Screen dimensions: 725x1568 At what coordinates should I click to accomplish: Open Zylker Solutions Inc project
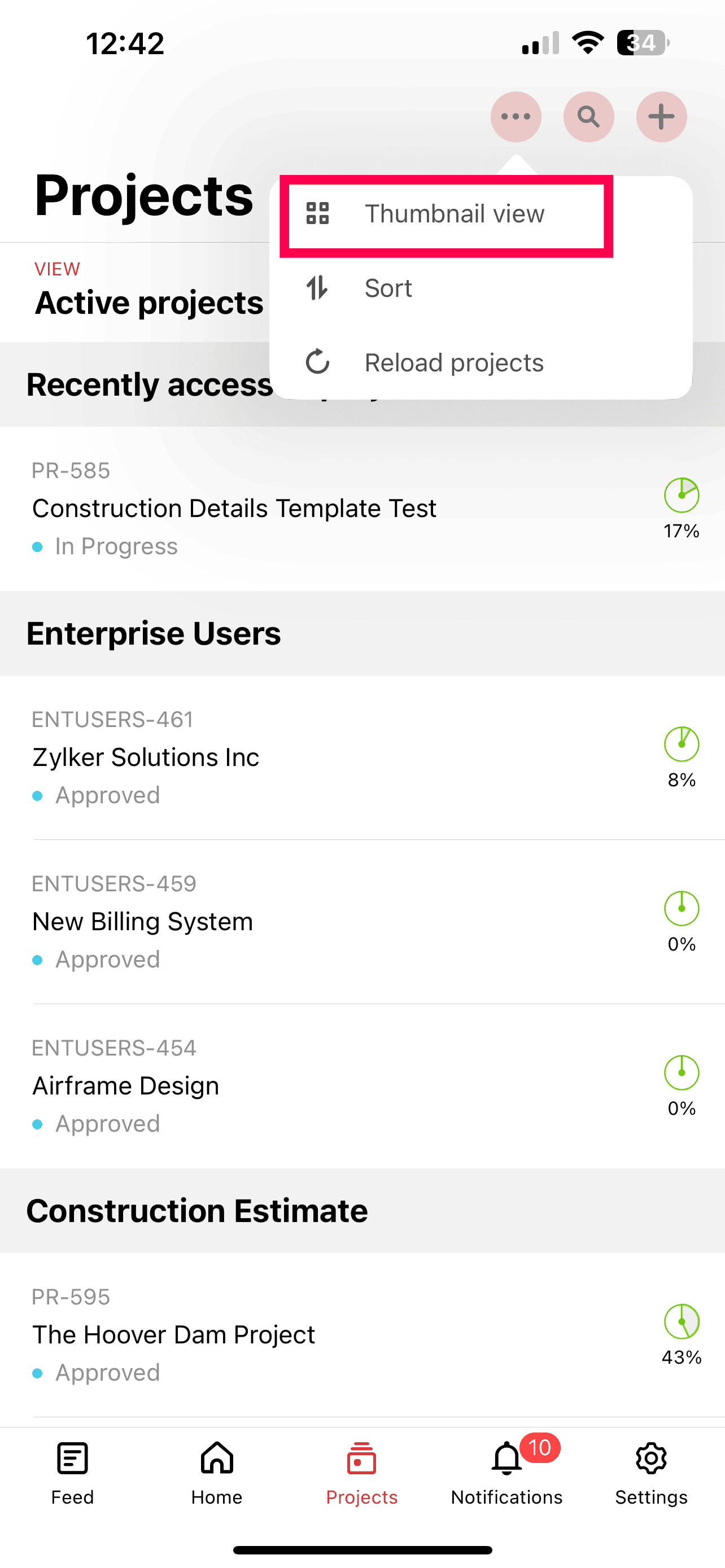point(146,757)
